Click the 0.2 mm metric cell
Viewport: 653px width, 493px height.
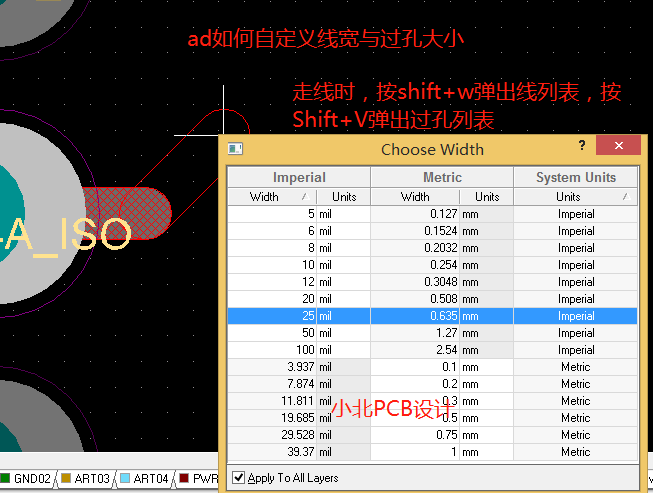pos(415,384)
